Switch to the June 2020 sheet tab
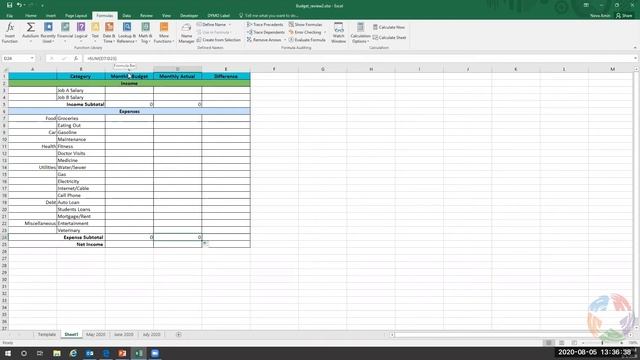This screenshot has height=360, width=640. pyautogui.click(x=123, y=334)
